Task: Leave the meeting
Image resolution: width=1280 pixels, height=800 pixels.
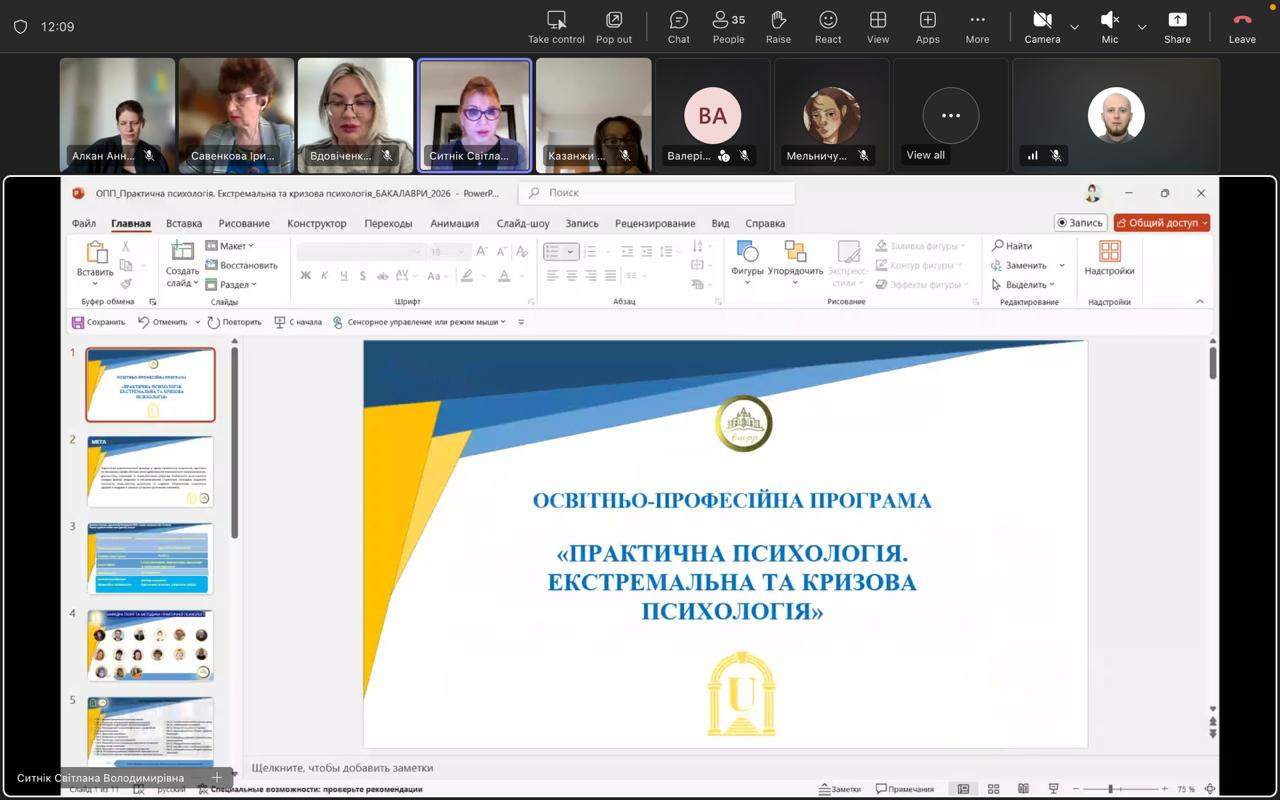Action: [x=1242, y=27]
